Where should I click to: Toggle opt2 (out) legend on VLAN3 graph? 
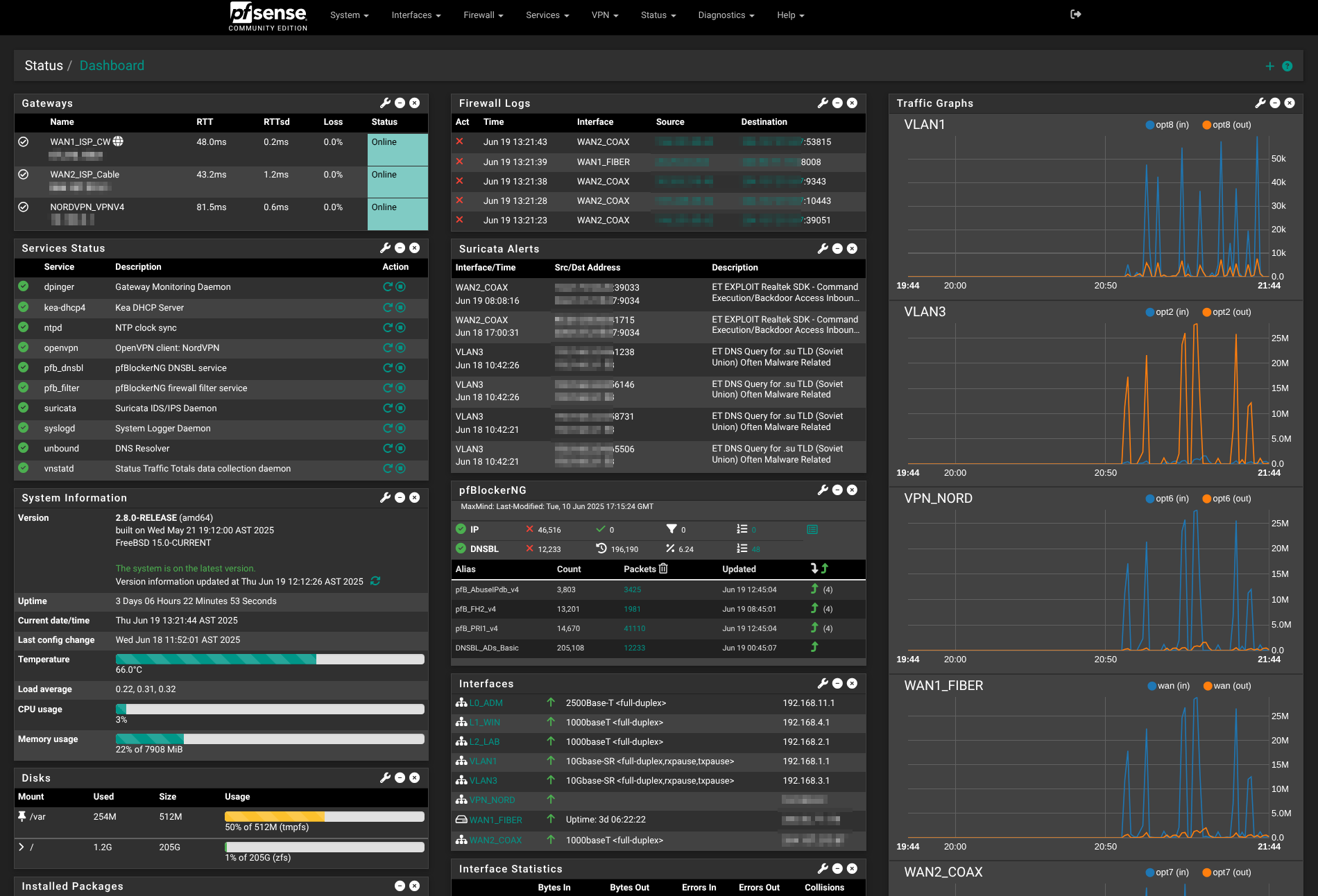[1226, 312]
